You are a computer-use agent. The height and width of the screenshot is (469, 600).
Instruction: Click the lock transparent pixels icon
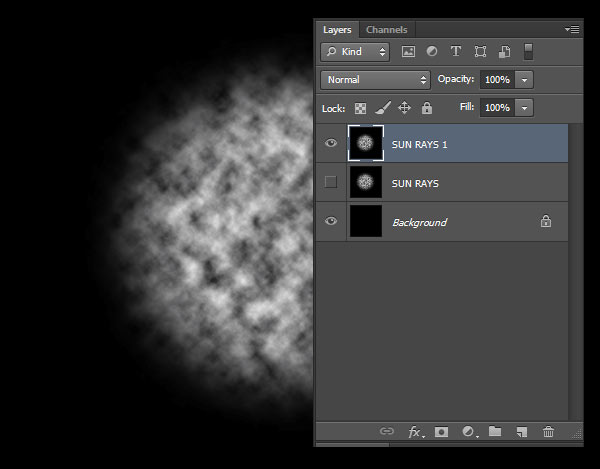pyautogui.click(x=360, y=108)
